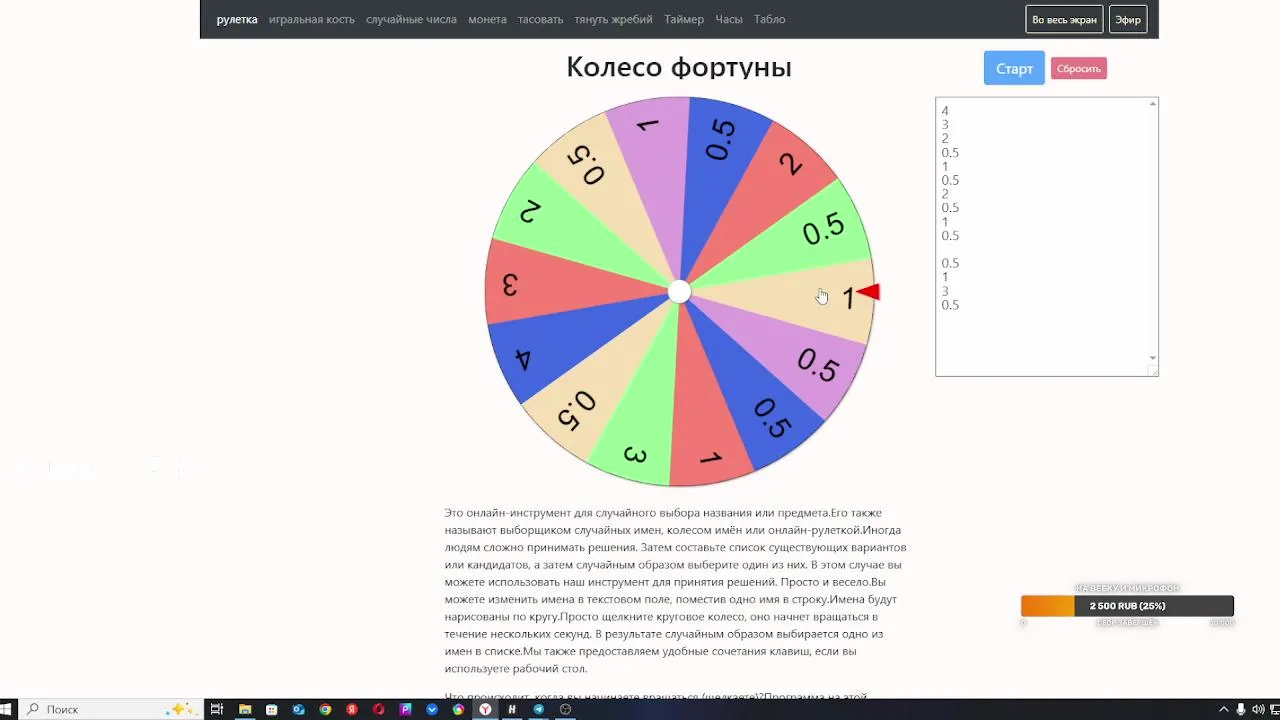Open the Табло page
This screenshot has height=720, width=1280.
pyautogui.click(x=770, y=19)
